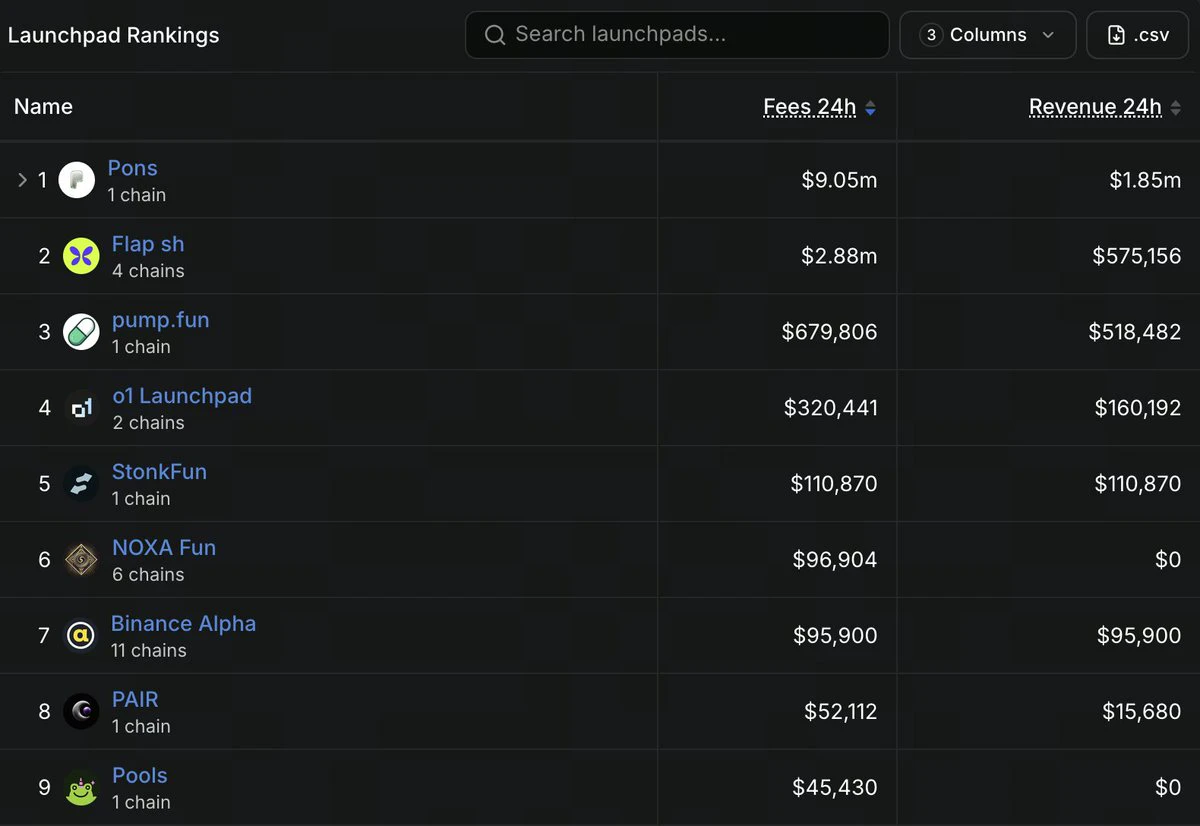The width and height of the screenshot is (1200, 826).
Task: Click the Name column header
Action: click(44, 107)
